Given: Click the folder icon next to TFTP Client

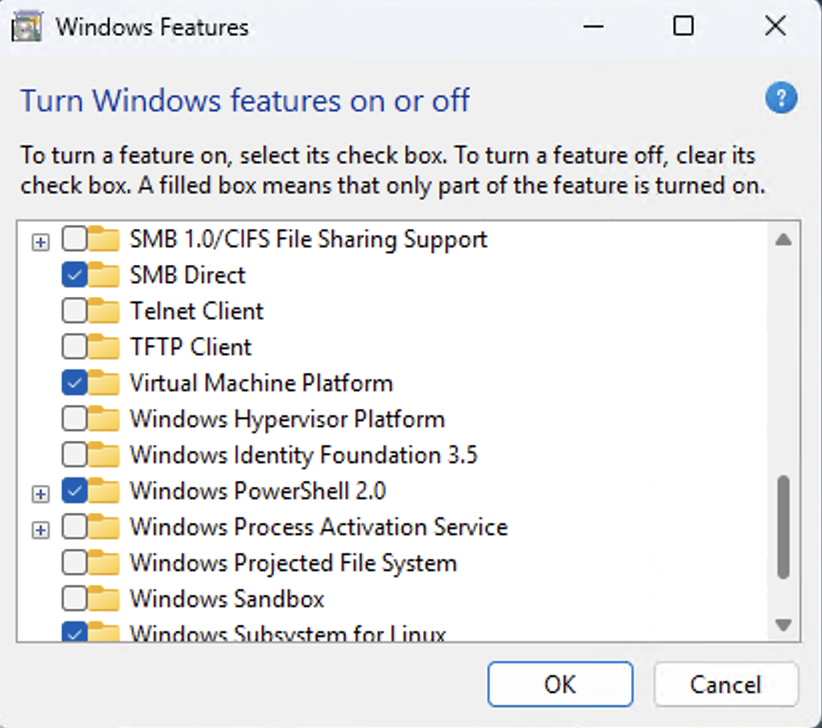Looking at the screenshot, I should tap(104, 347).
